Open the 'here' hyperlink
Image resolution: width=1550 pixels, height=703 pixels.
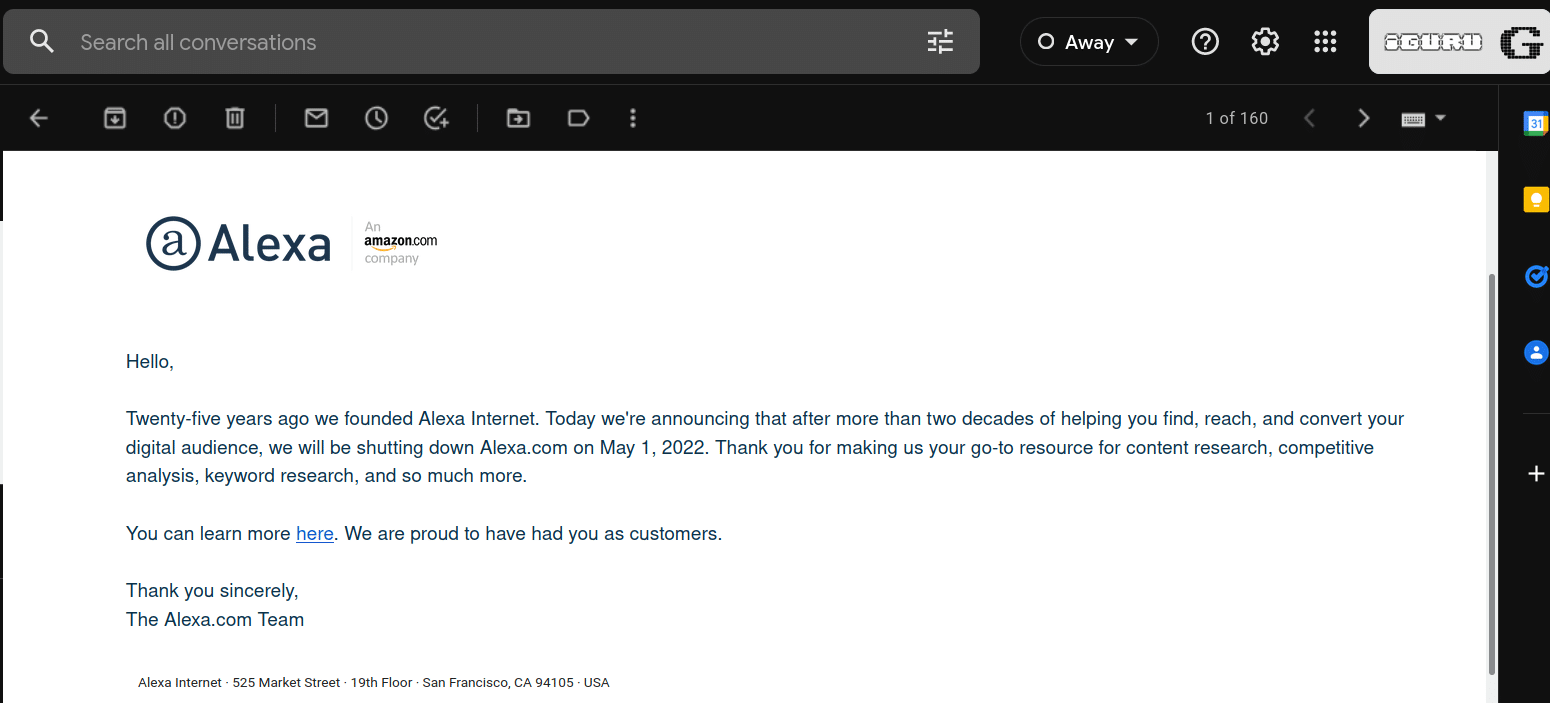314,533
